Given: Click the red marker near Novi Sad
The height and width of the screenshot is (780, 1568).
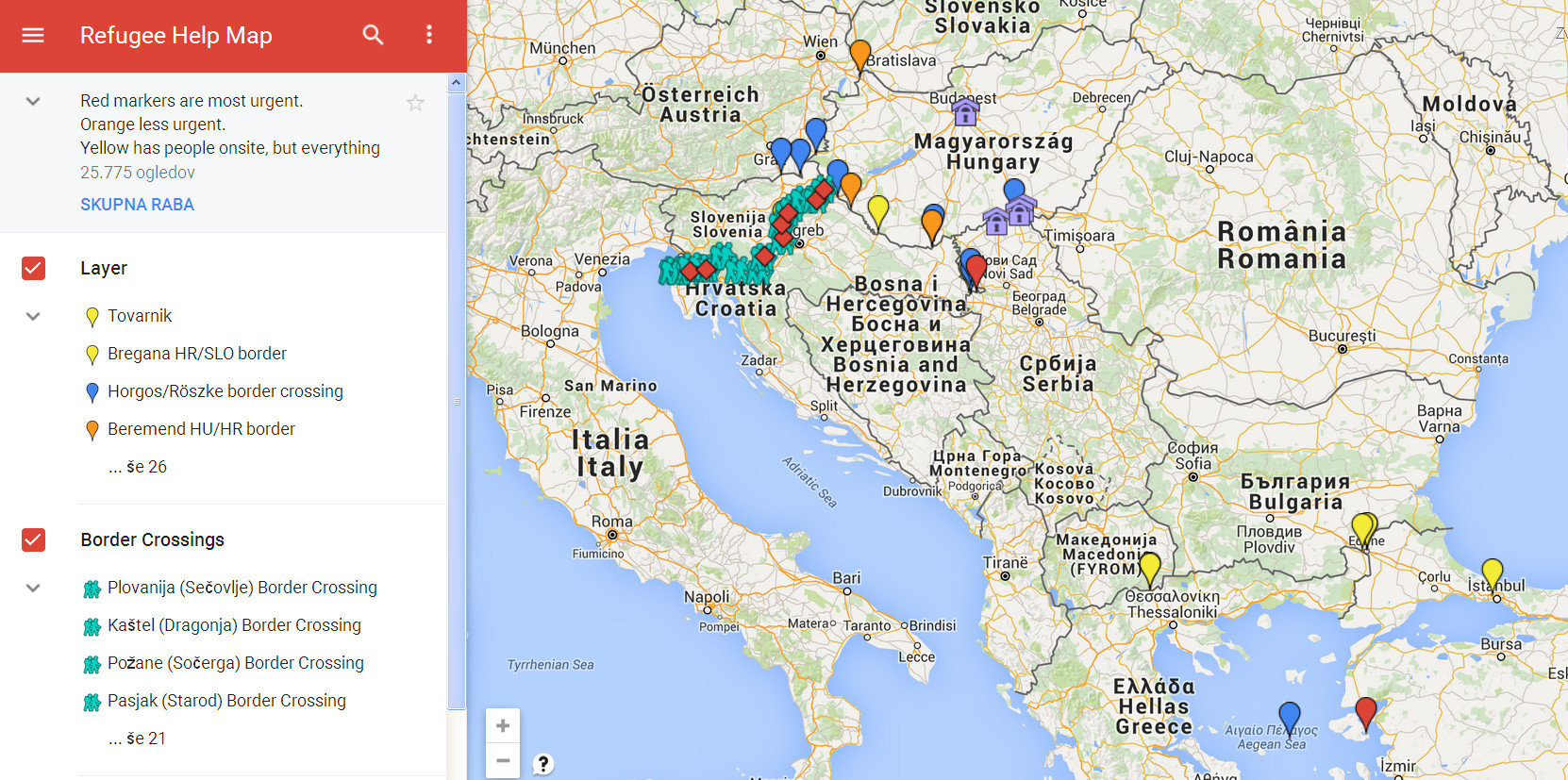Looking at the screenshot, I should (976, 271).
